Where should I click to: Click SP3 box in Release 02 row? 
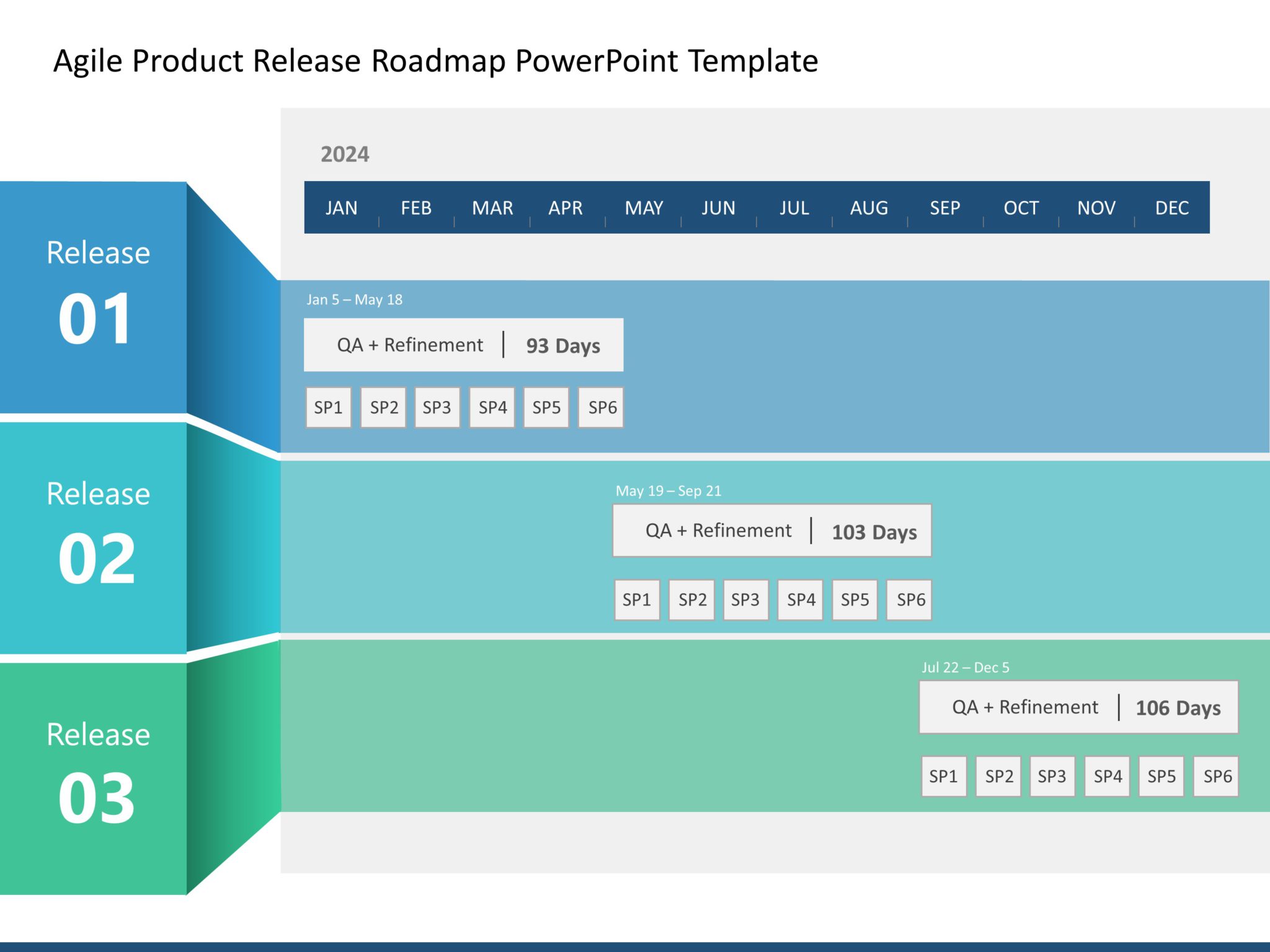pos(745,600)
